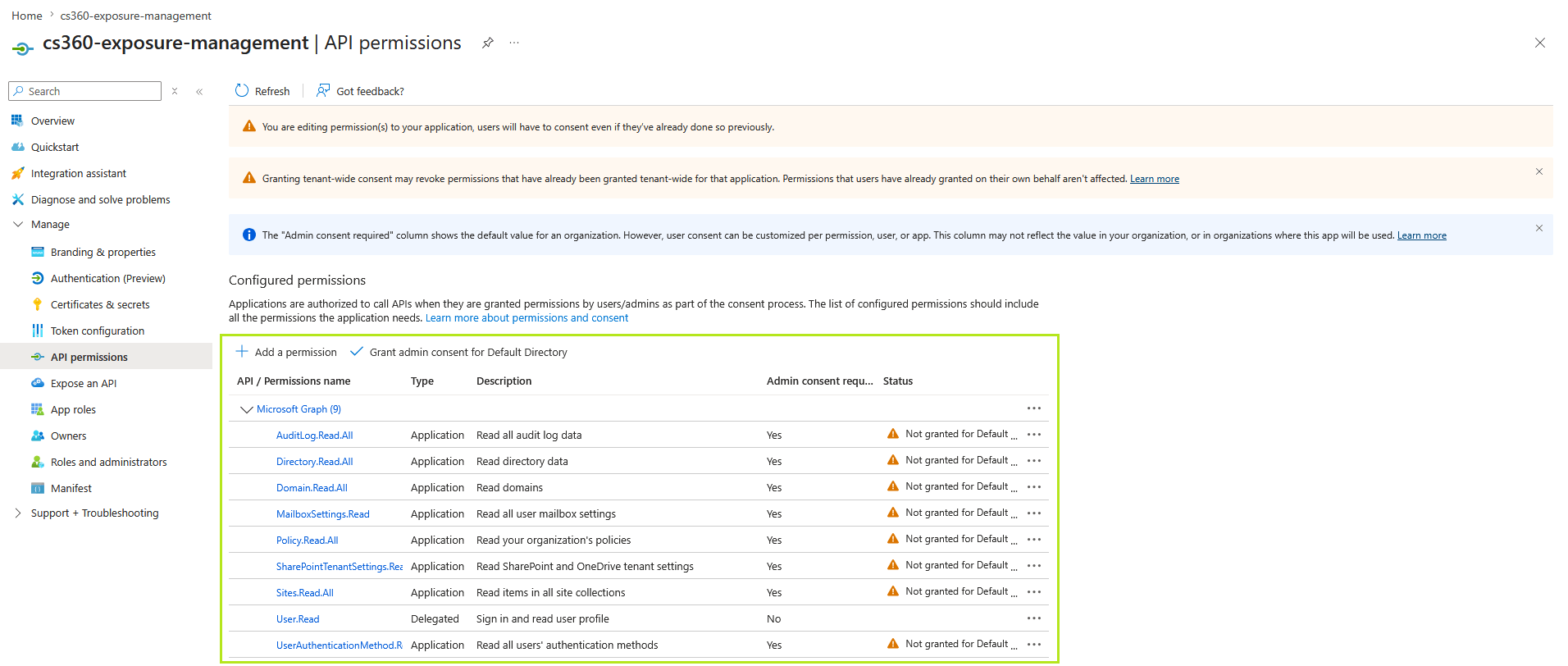Pin the API permissions blade
Screen dimensions: 1568x666
point(487,43)
